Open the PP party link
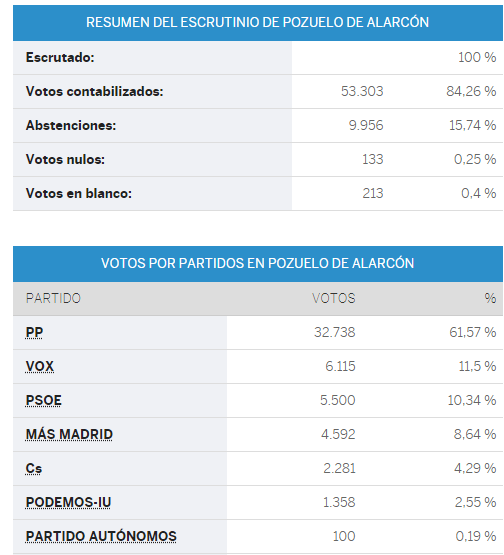Screen dimensions: 504x555 point(34,332)
